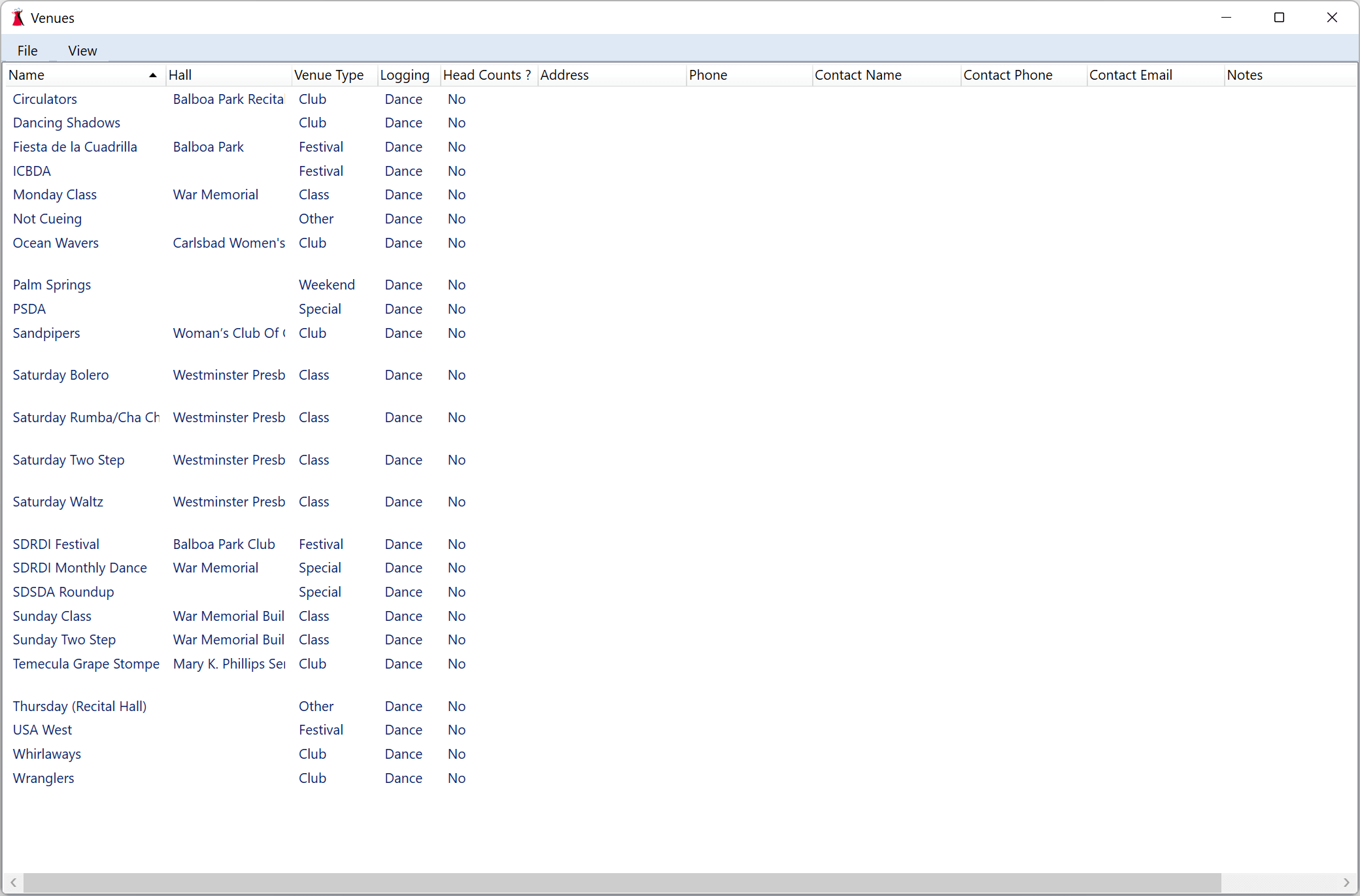
Task: Select the Thursday (Recital Hall) venue
Action: tap(80, 706)
